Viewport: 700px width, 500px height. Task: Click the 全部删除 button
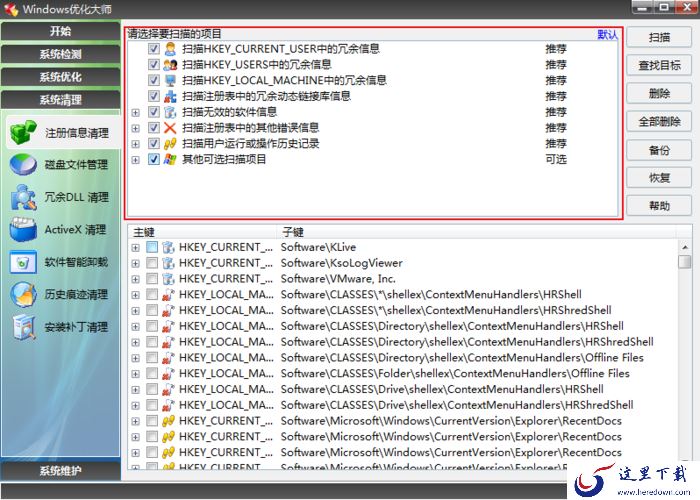click(659, 121)
